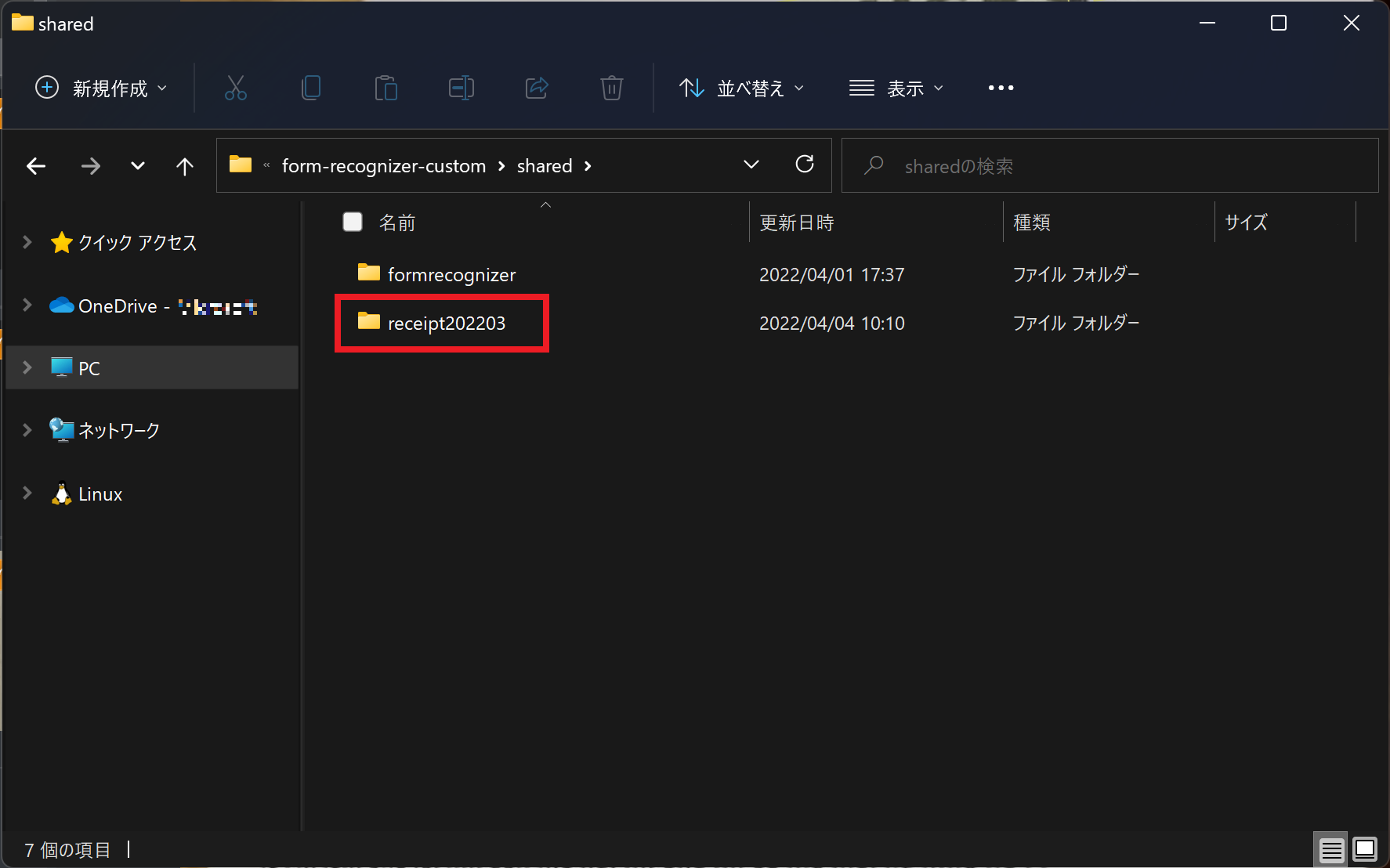Go up one folder level
This screenshot has width=1390, height=868.
click(185, 166)
